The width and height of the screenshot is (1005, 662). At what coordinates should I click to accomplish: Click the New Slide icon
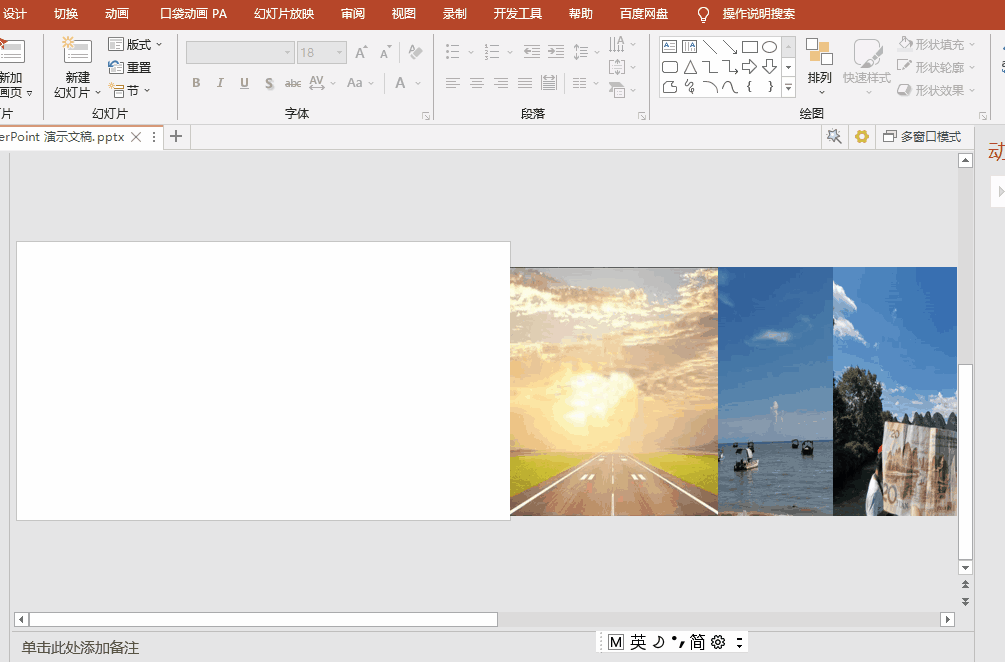tap(77, 51)
